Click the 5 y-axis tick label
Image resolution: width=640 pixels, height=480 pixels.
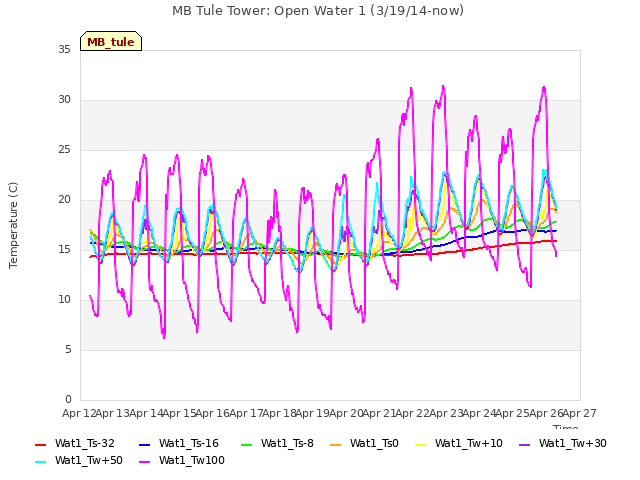pos(68,350)
